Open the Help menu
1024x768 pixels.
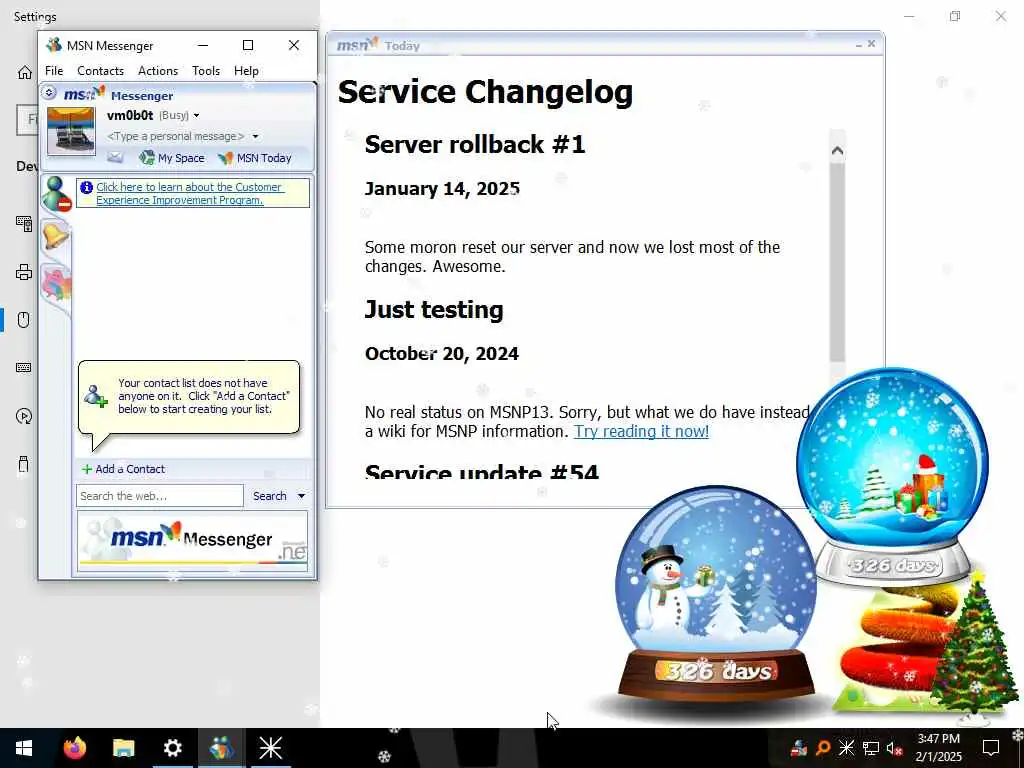coord(246,71)
